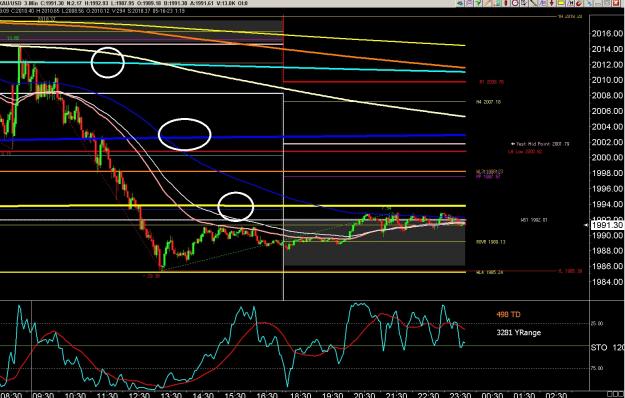Click the 2002.00 price scale label
Image resolution: width=625 pixels, height=398 pixels.
click(608, 142)
